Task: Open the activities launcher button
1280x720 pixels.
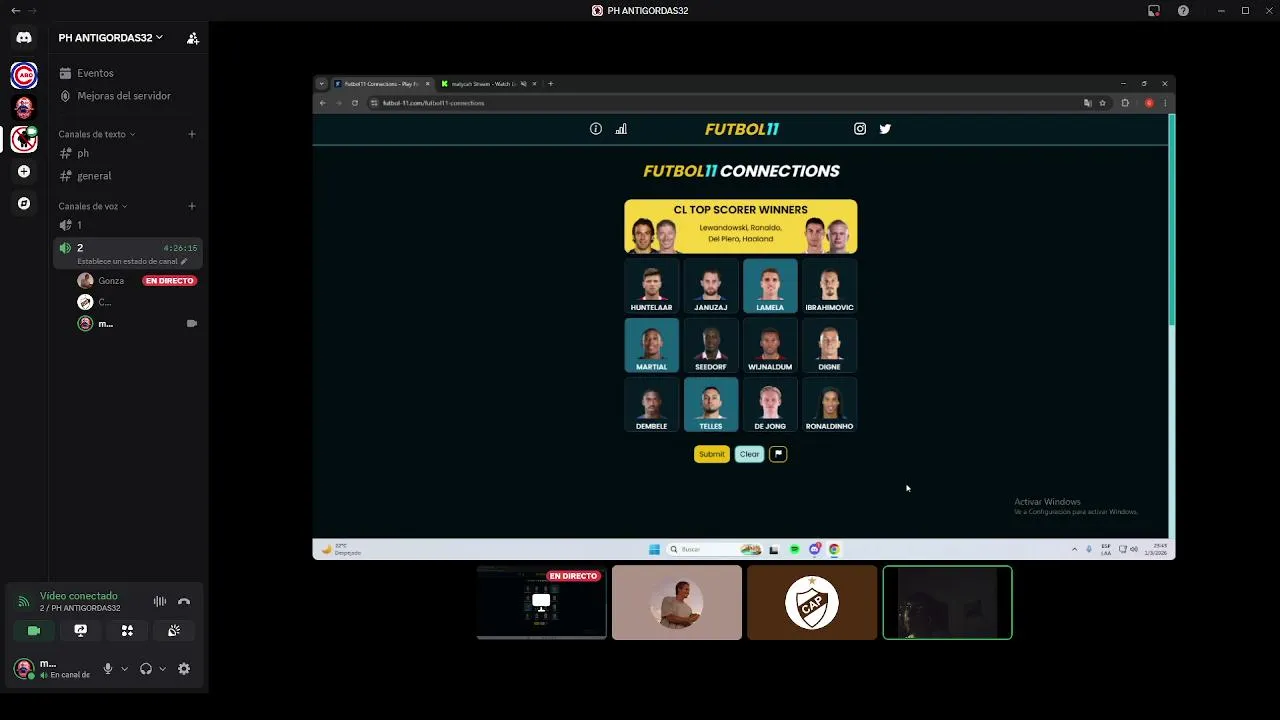Action: tap(127, 631)
